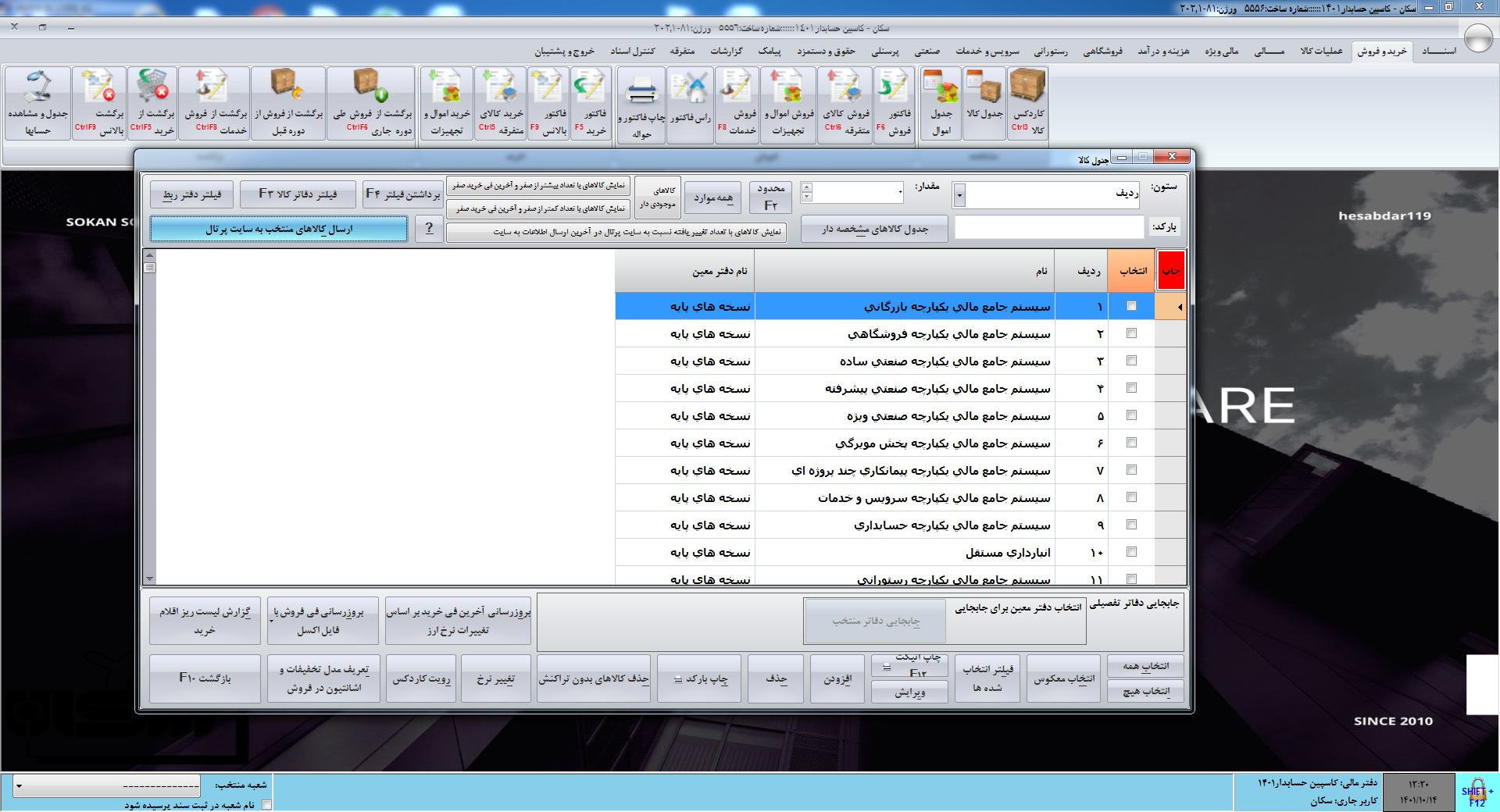Check the selection box for row ۹

coord(1131,525)
